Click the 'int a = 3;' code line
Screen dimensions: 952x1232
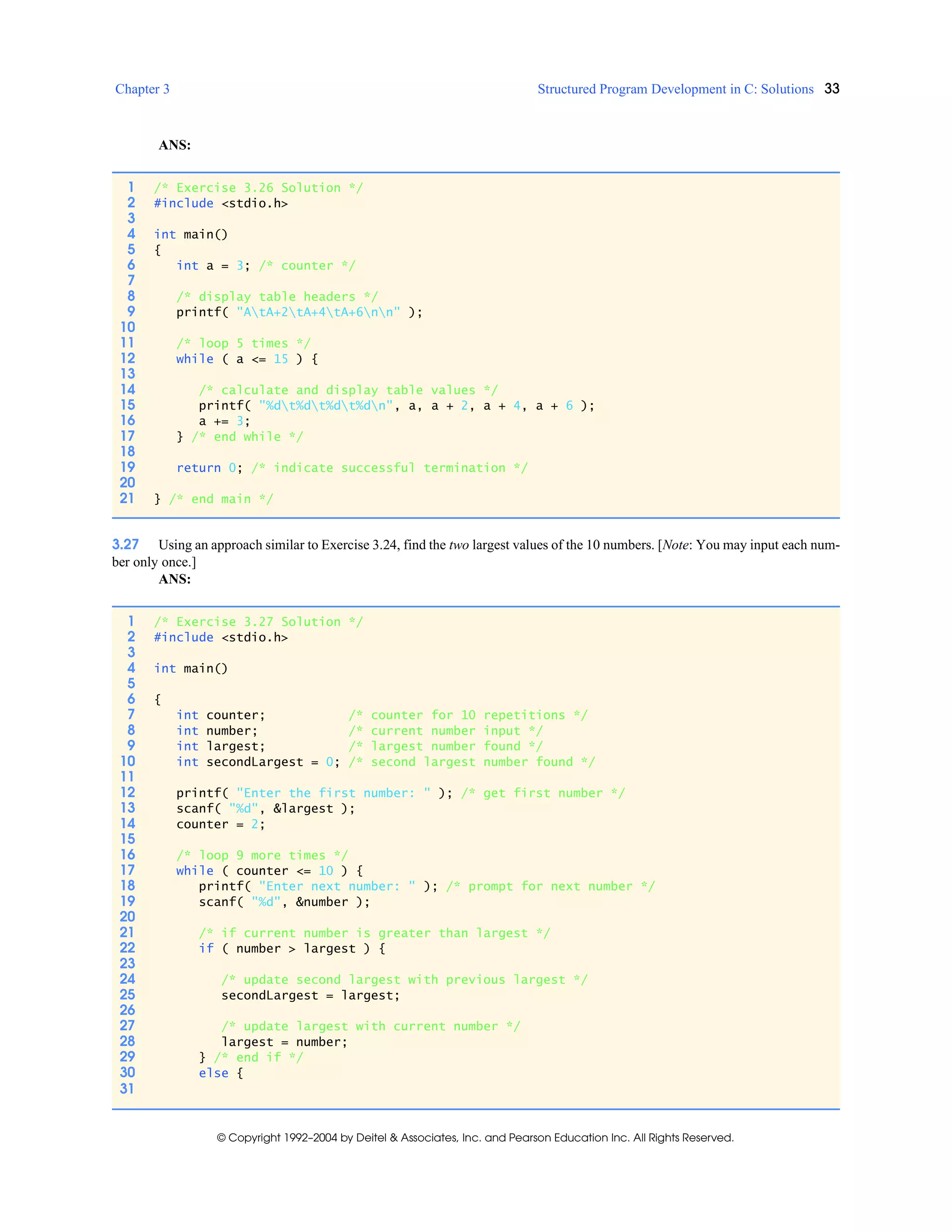[212, 265]
